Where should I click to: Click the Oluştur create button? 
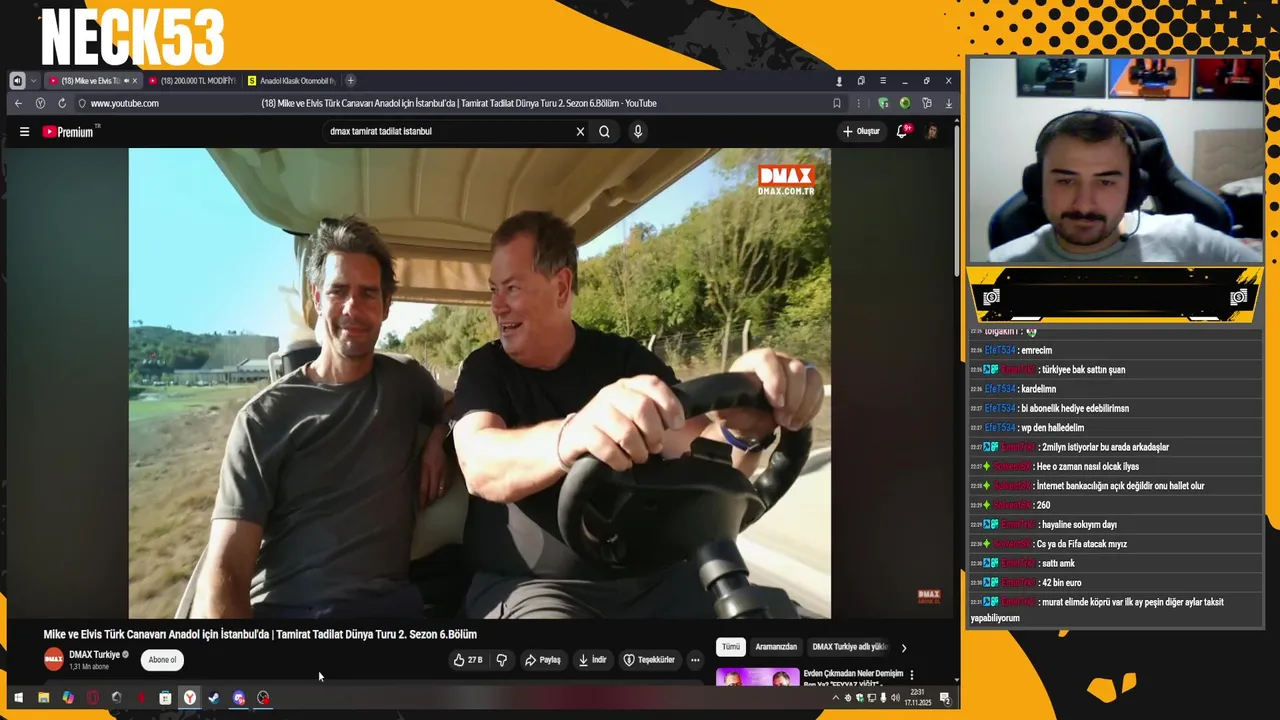point(861,131)
